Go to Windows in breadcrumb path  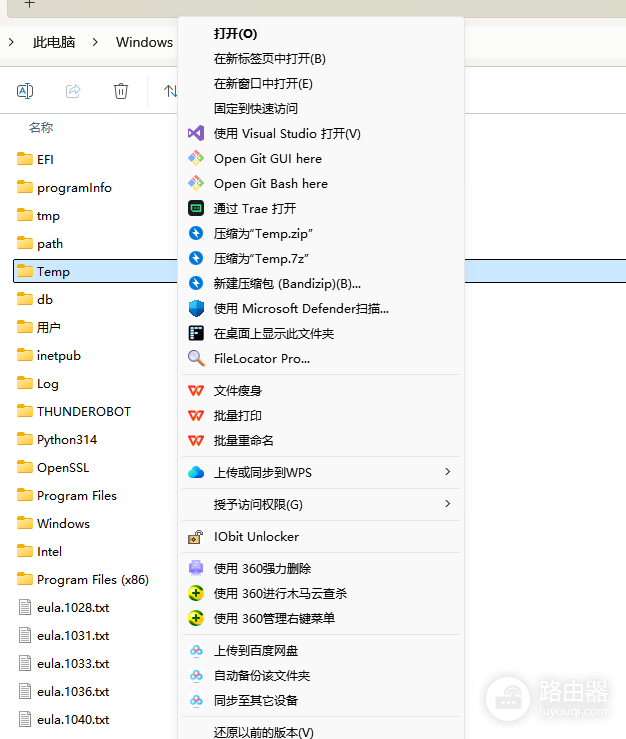[x=144, y=42]
